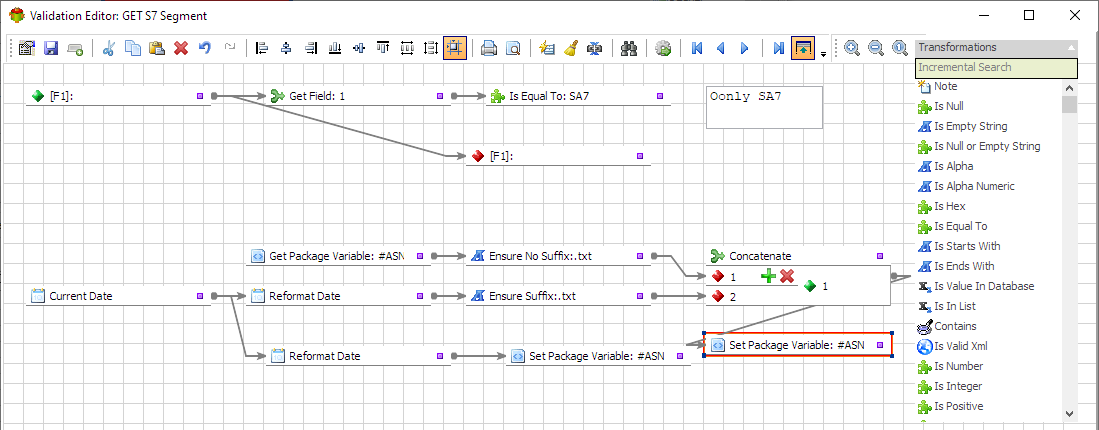Select the red [F1]: output node
The width and height of the screenshot is (1099, 430).
point(559,156)
